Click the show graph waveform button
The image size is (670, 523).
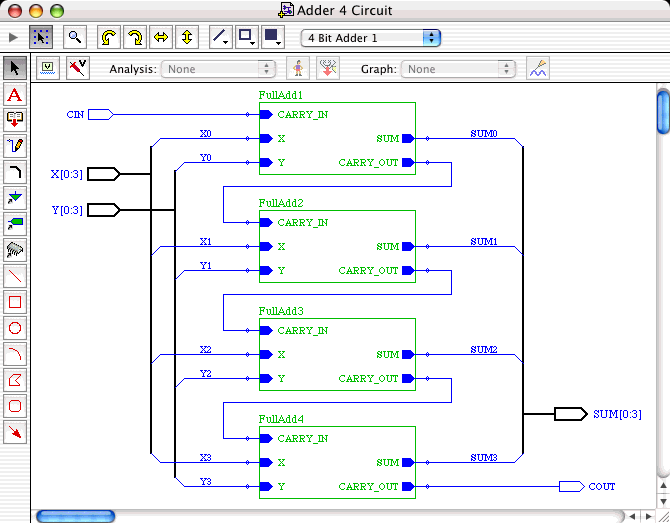tap(538, 69)
